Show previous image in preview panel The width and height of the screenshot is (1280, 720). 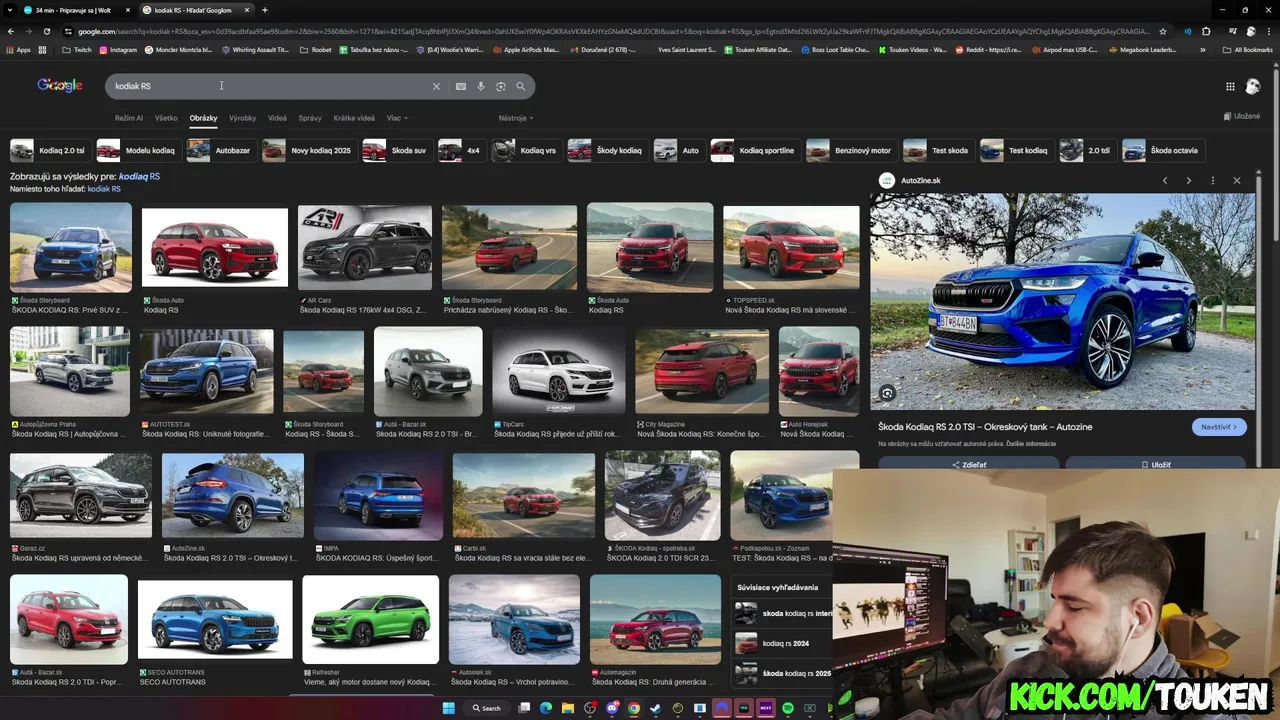[x=1165, y=181]
